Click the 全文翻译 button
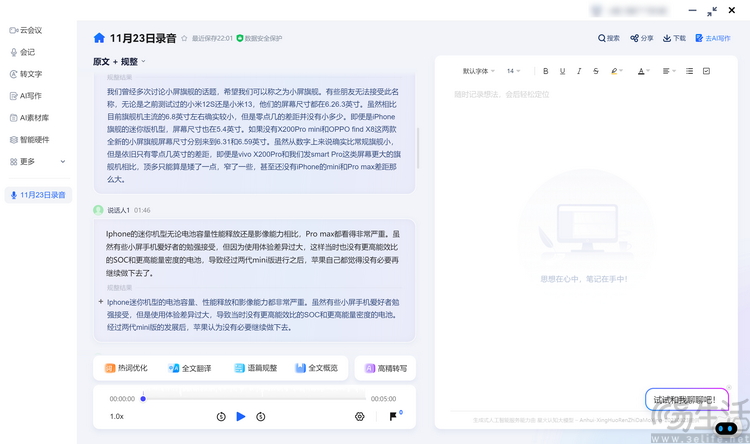The width and height of the screenshot is (750, 444). coord(189,368)
